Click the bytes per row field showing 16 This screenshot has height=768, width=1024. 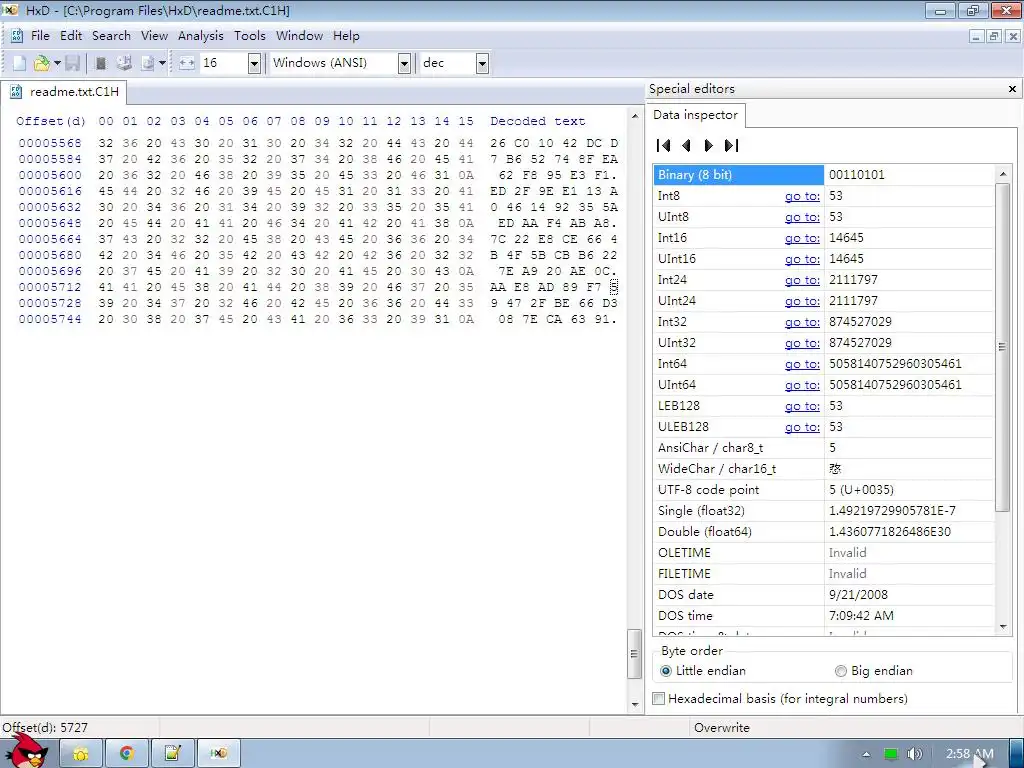click(x=223, y=63)
